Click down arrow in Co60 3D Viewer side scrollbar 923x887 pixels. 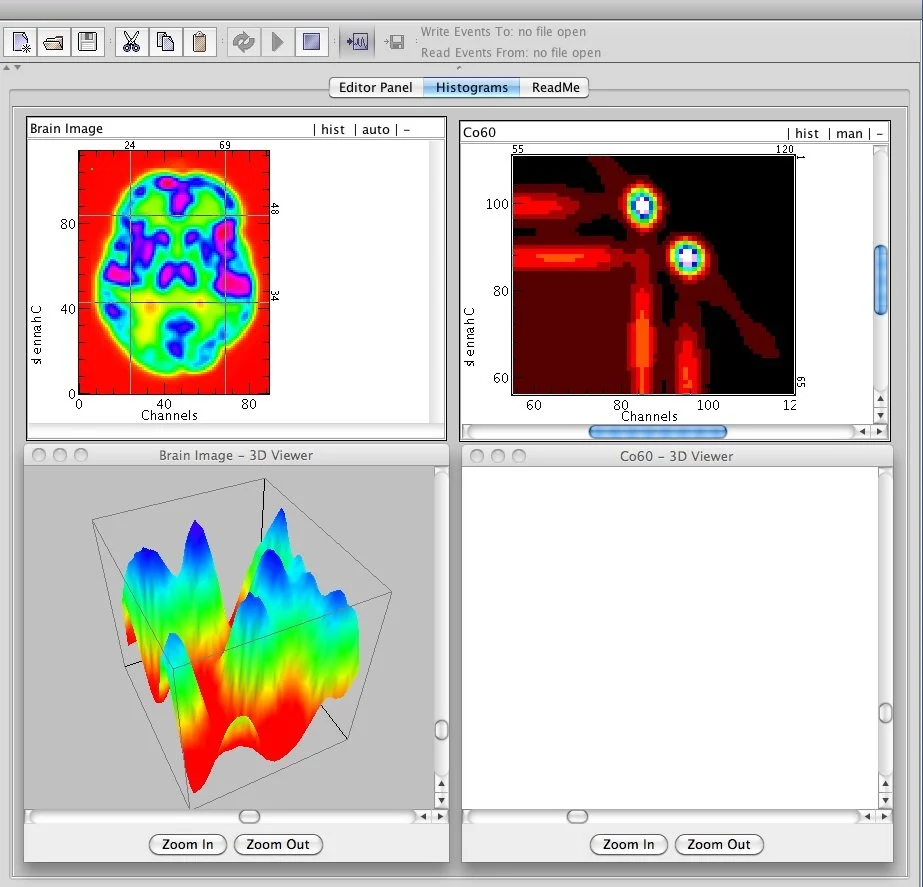click(x=885, y=800)
